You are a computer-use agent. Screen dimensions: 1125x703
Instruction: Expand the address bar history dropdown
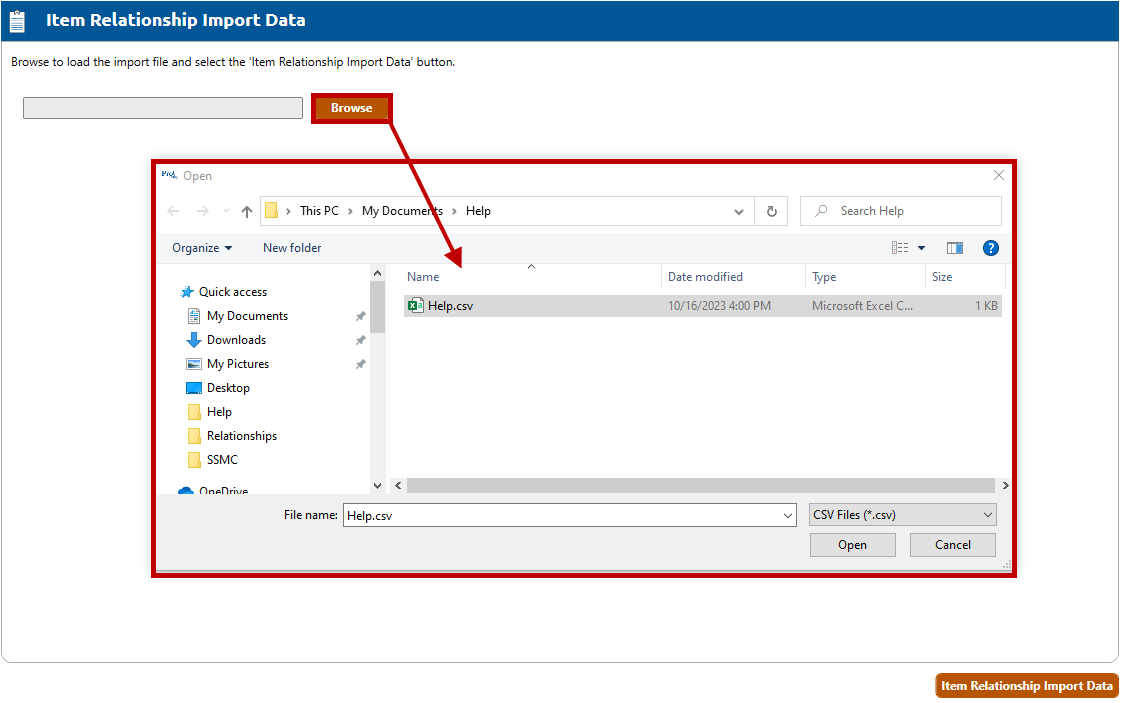click(739, 211)
